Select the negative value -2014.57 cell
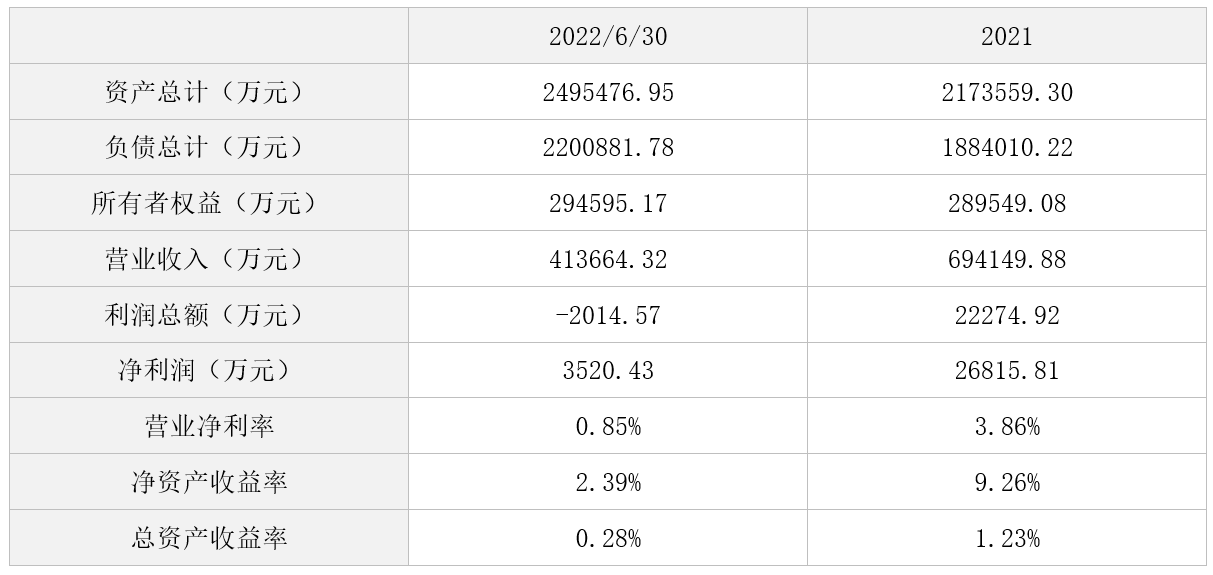The height and width of the screenshot is (575, 1213). (608, 315)
